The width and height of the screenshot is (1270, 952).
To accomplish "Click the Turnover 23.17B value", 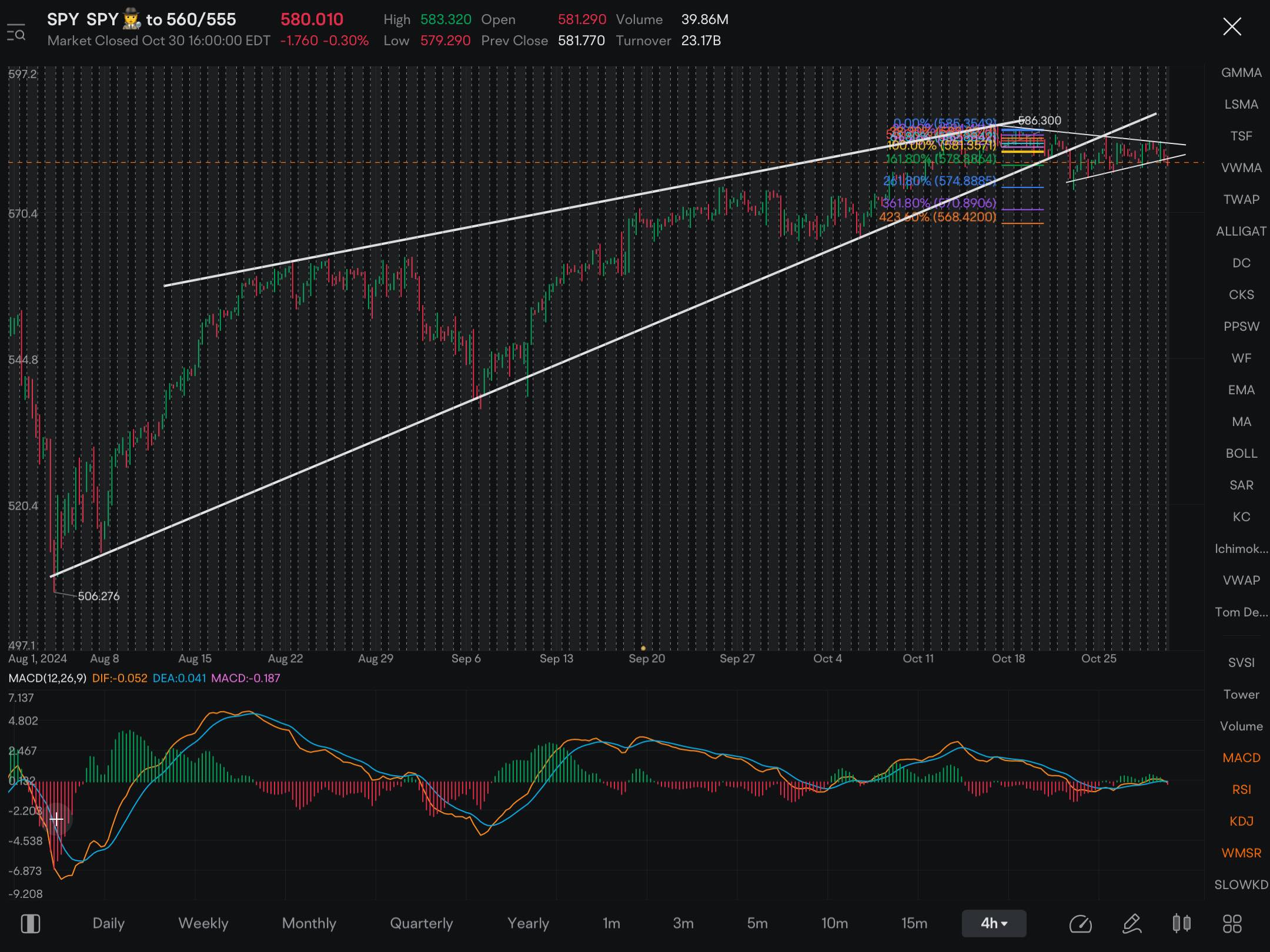I will 701,41.
